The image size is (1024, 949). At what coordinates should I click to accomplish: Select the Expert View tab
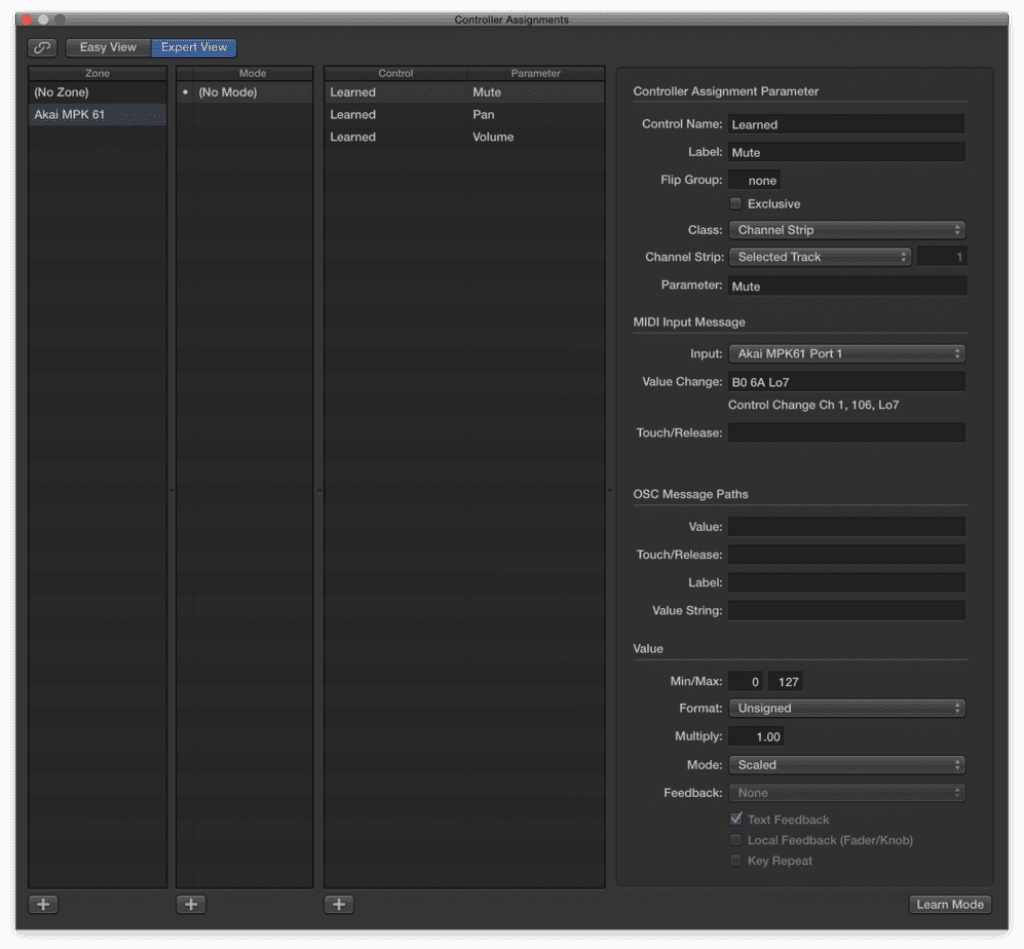(193, 47)
